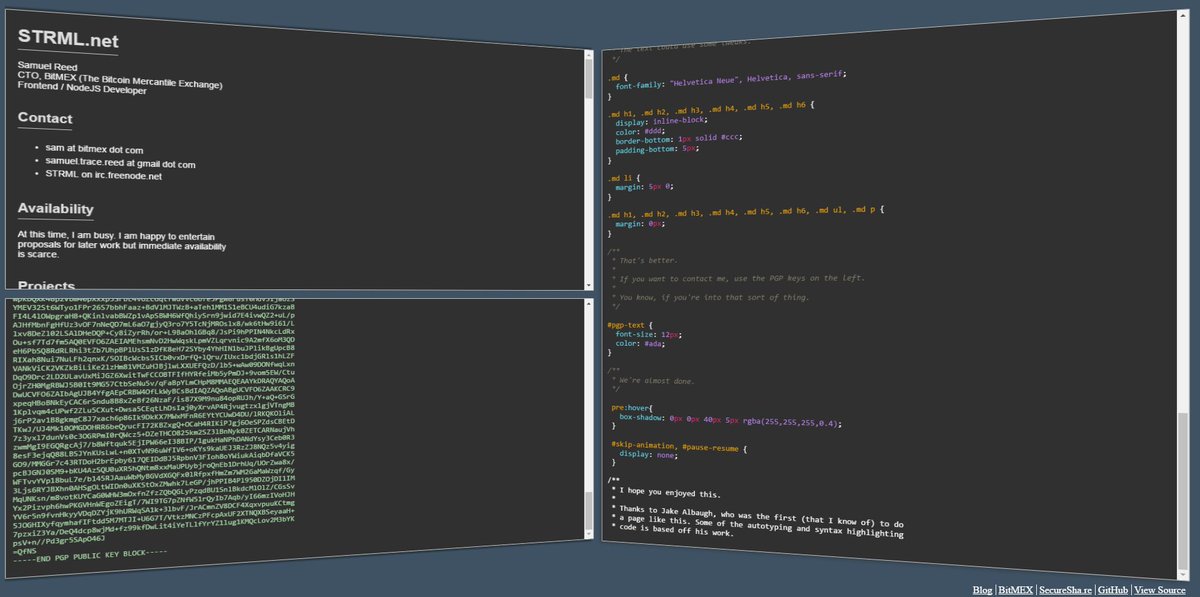
Task: Click the Availability section heading
Action: pyautogui.click(x=56, y=208)
